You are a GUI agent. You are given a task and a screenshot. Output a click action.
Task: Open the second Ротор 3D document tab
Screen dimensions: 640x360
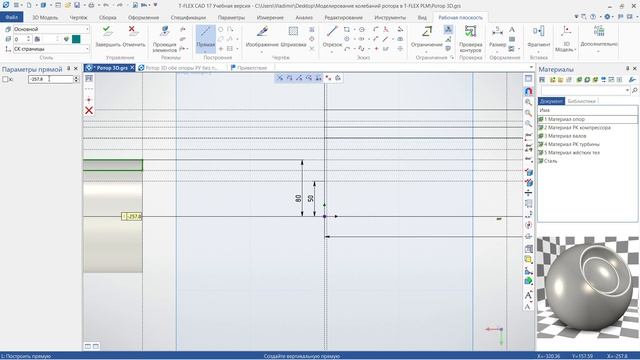(181, 68)
